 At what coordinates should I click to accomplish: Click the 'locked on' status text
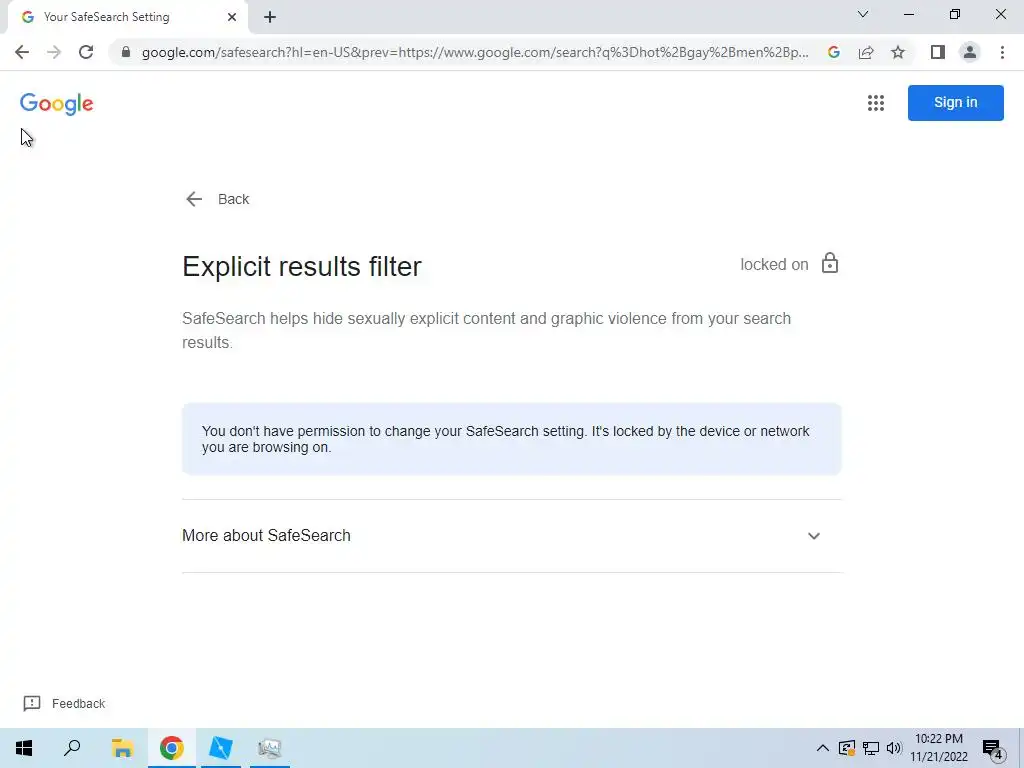click(774, 264)
